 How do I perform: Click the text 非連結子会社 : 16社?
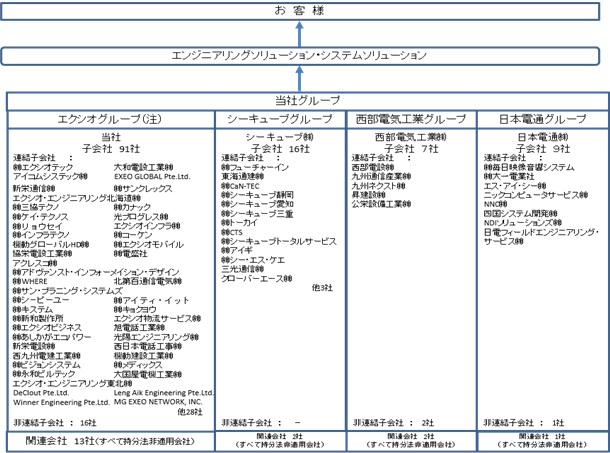55,423
